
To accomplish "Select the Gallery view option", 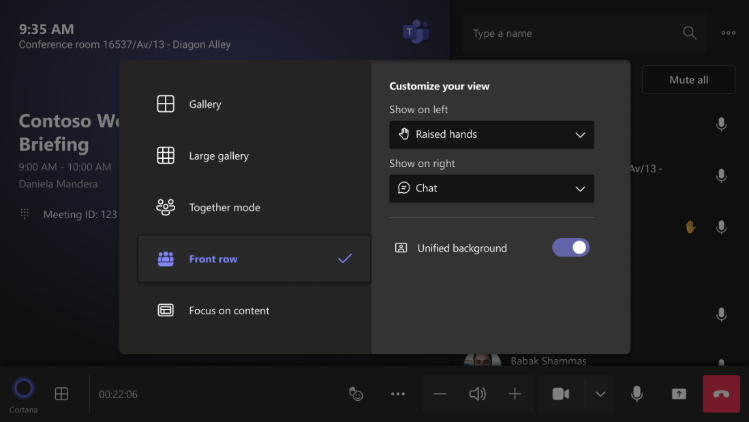I will click(254, 104).
